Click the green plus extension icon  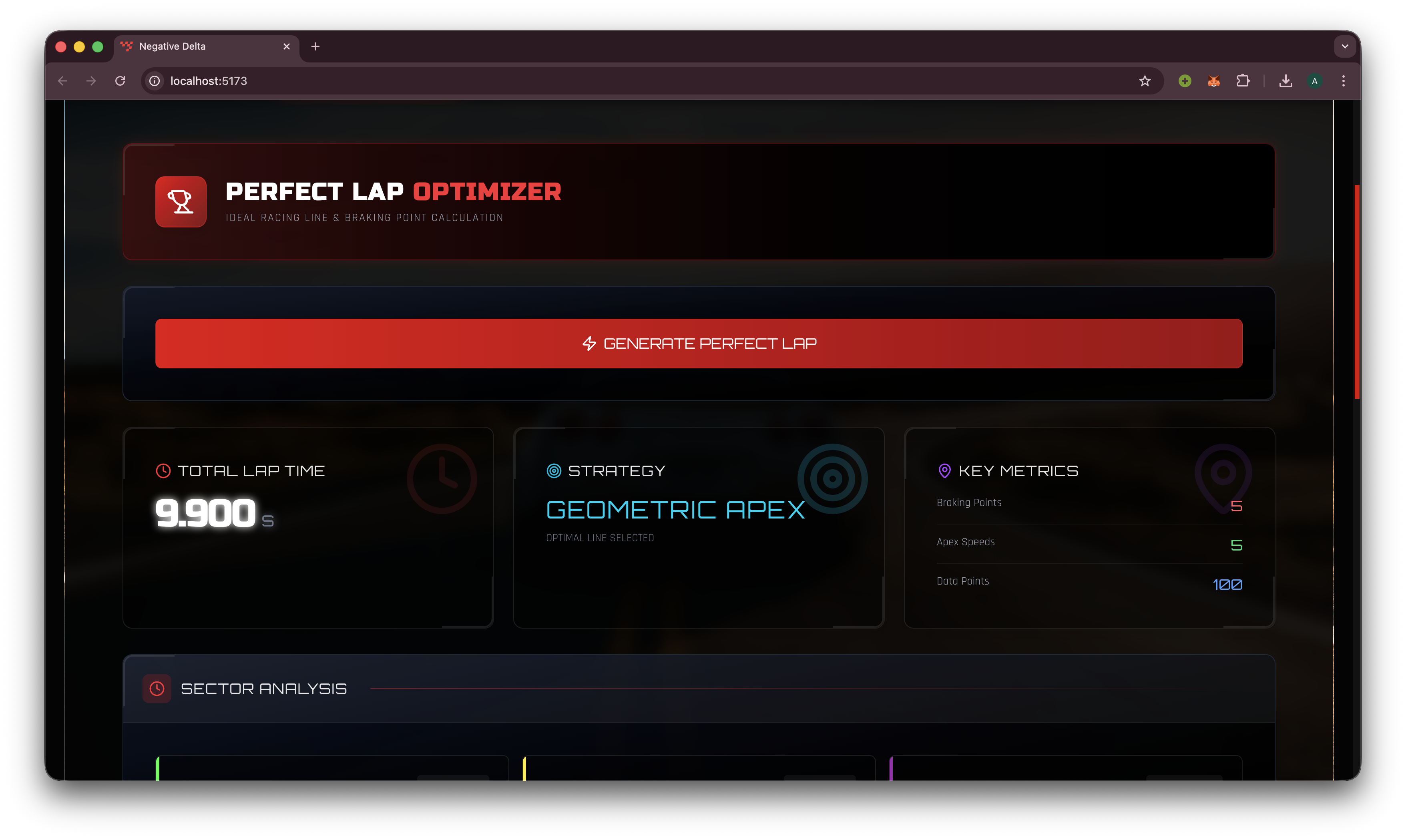[1185, 81]
